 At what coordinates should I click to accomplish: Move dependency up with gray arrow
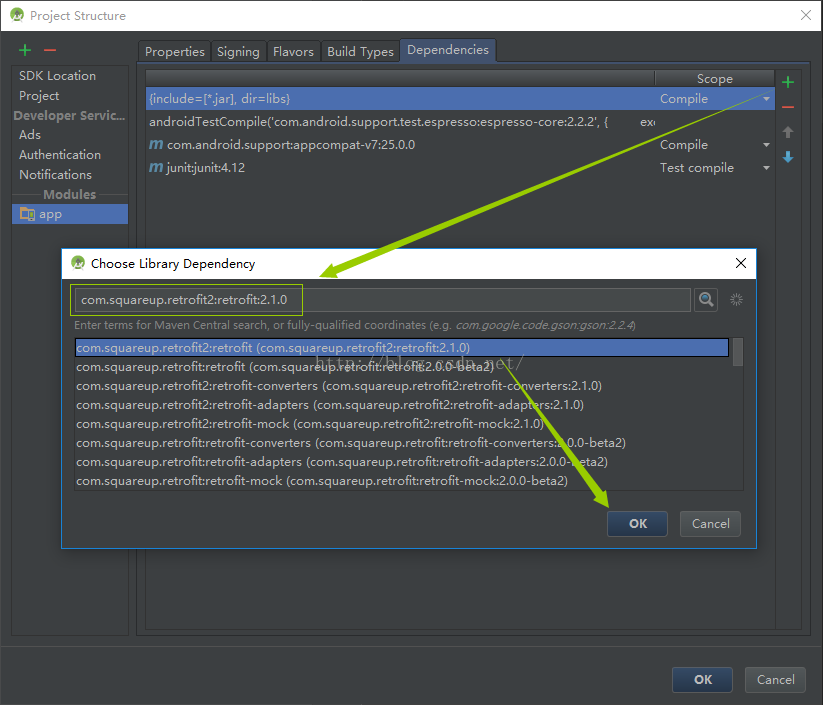tap(788, 132)
